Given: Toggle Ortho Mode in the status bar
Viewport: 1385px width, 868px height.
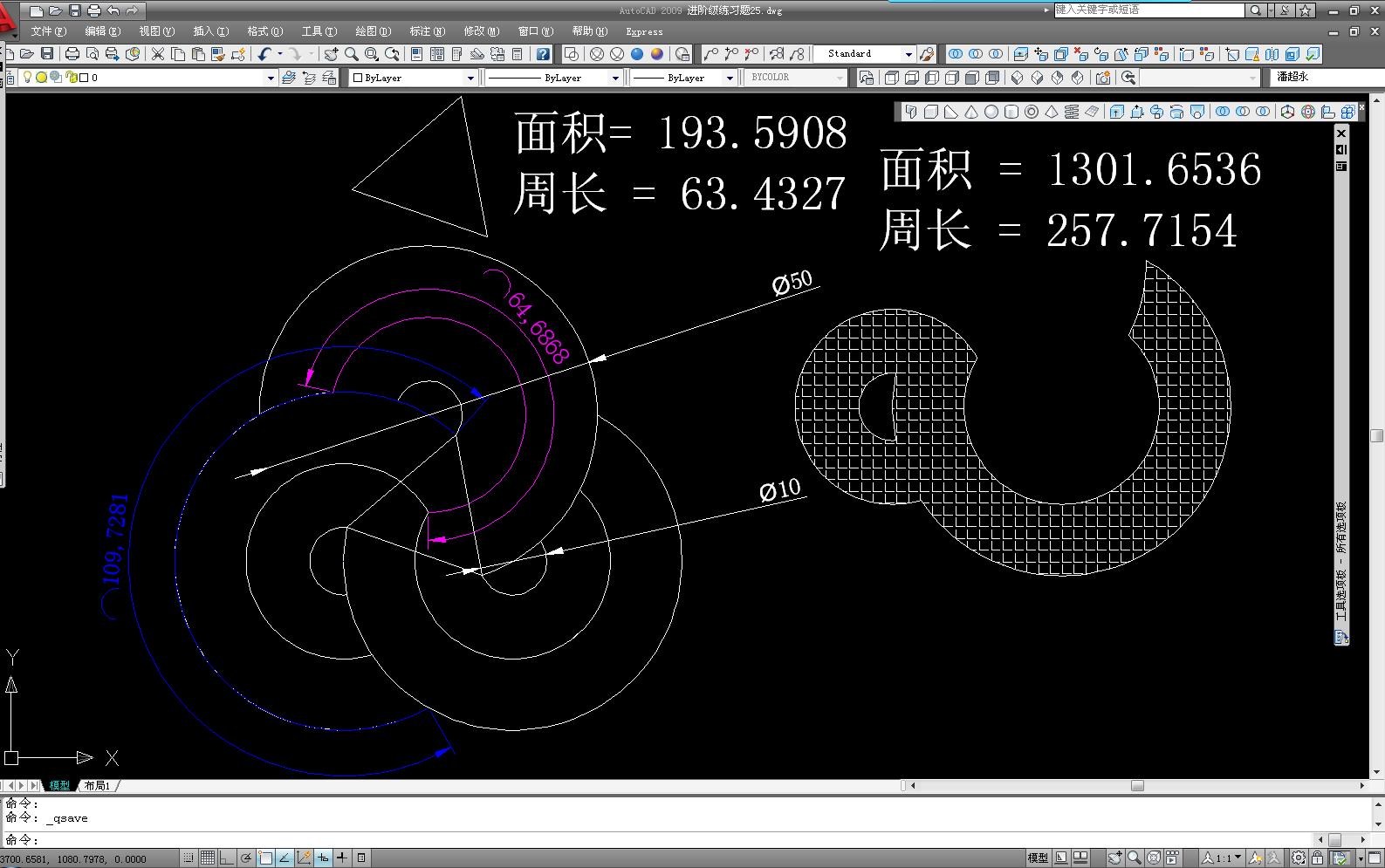Looking at the screenshot, I should tap(227, 858).
